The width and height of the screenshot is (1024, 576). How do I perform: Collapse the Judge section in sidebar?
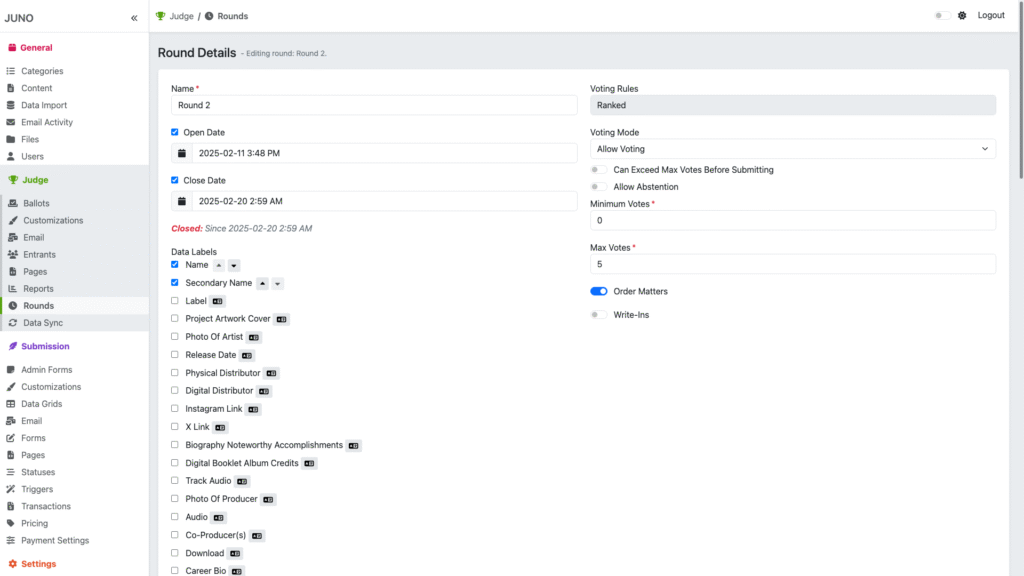[36, 180]
